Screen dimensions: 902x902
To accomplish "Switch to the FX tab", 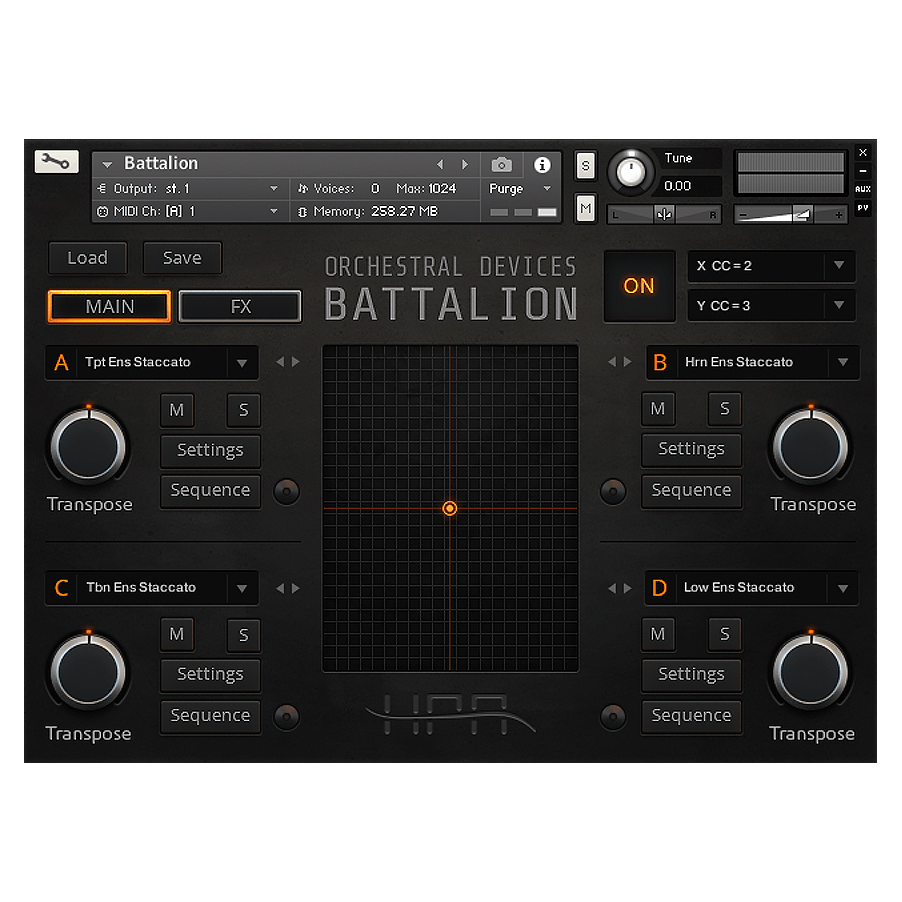I will coord(240,306).
